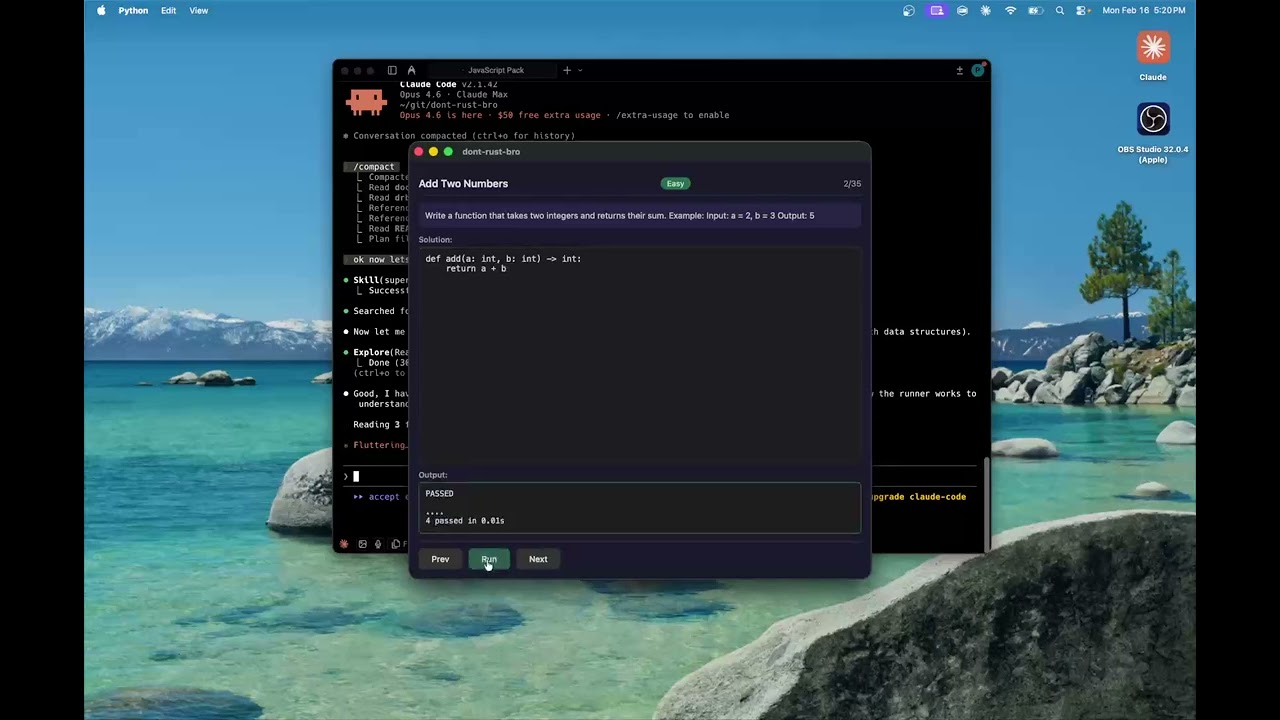The image size is (1280, 720).
Task: Advance to the next problem with Next
Action: [x=538, y=559]
